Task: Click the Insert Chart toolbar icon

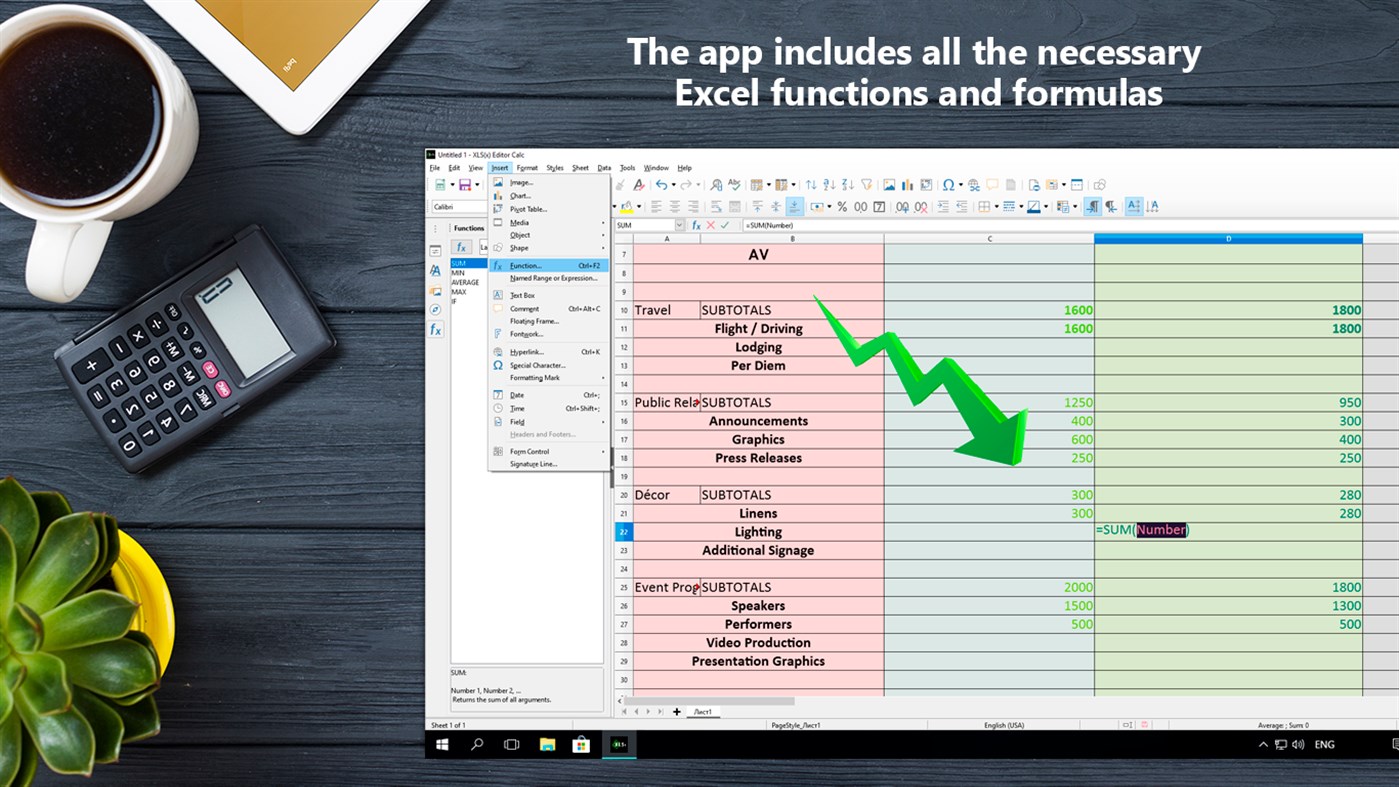Action: (909, 184)
